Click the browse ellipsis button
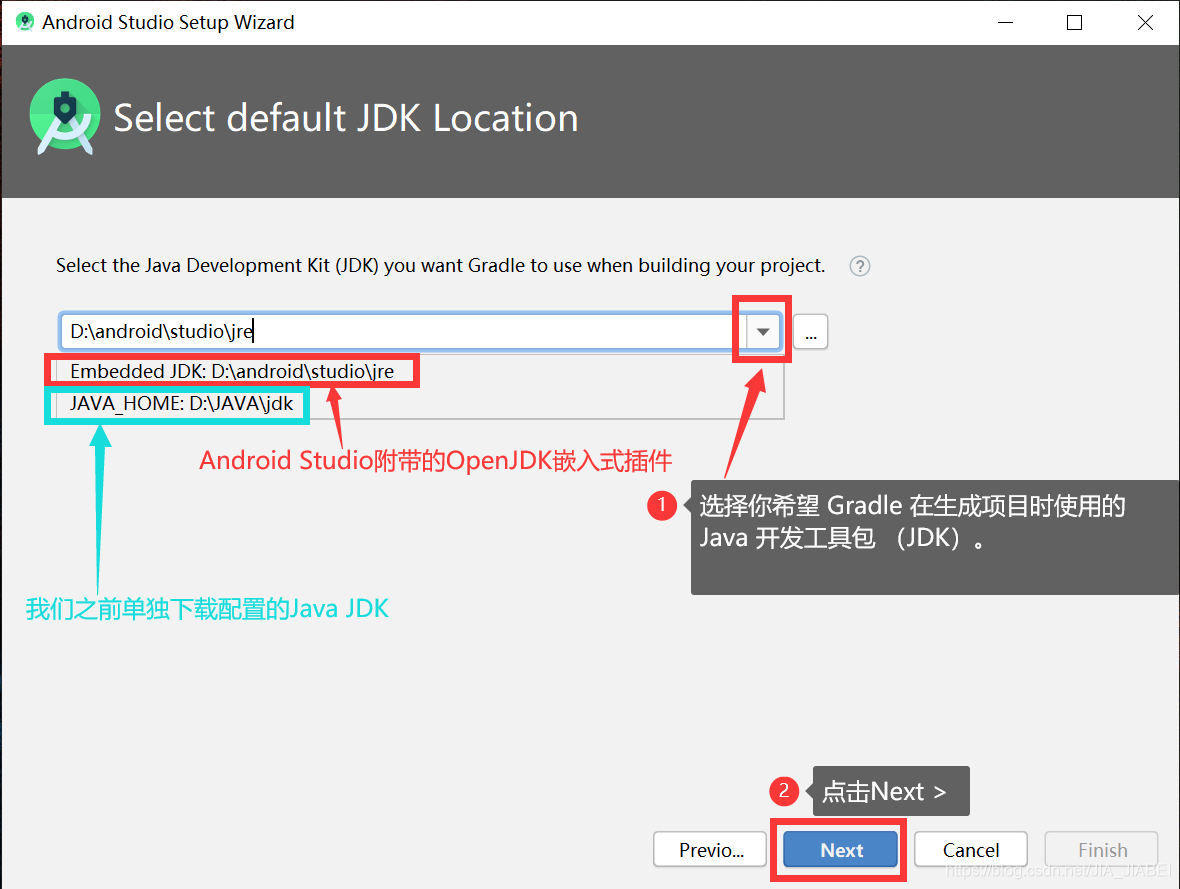1180x889 pixels. click(810, 332)
